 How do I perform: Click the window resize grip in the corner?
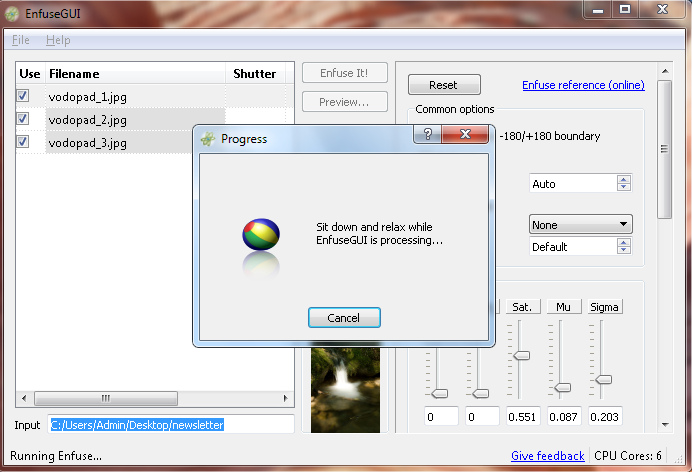678,459
